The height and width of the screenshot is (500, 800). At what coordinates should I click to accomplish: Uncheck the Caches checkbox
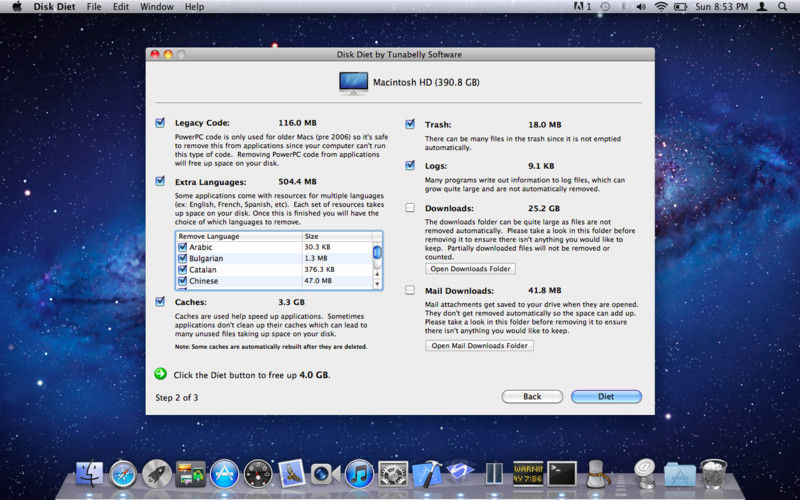(160, 302)
